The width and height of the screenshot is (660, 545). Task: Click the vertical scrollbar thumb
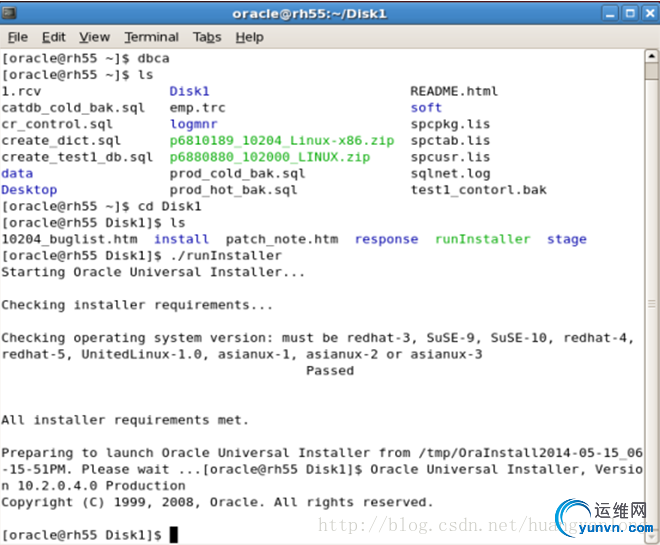click(x=651, y=71)
